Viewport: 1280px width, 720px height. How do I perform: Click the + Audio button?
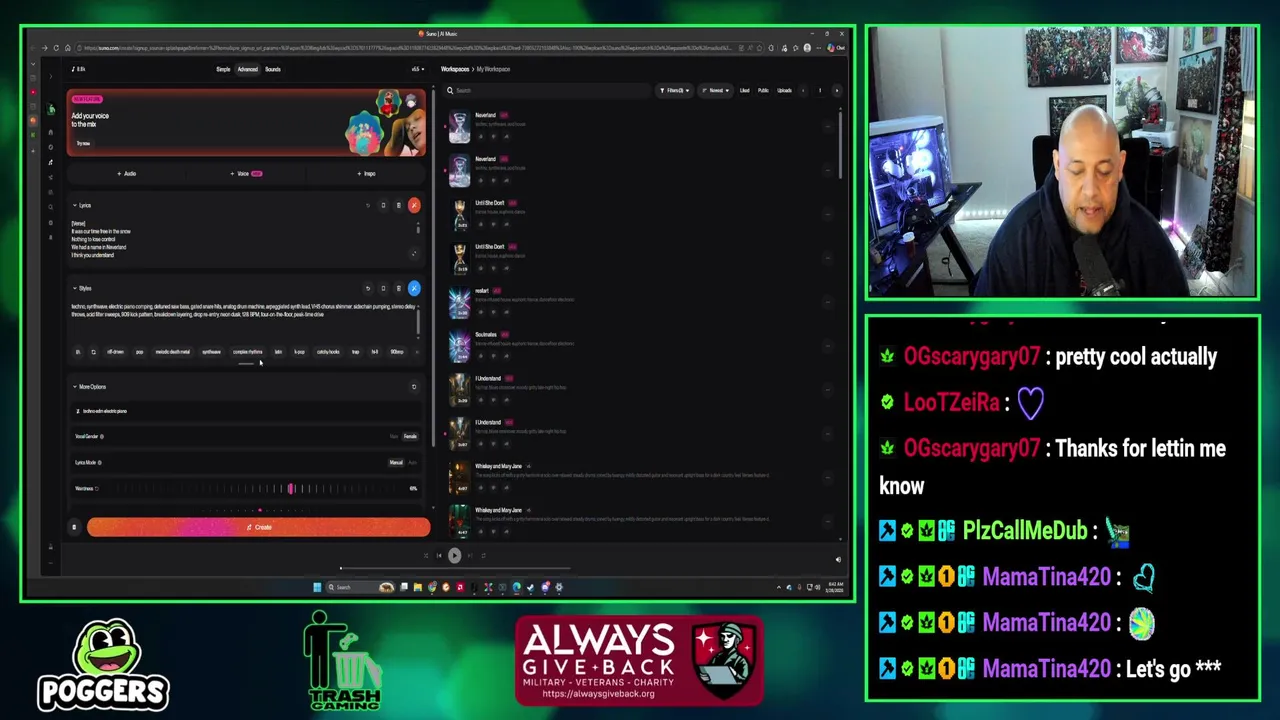pos(126,174)
